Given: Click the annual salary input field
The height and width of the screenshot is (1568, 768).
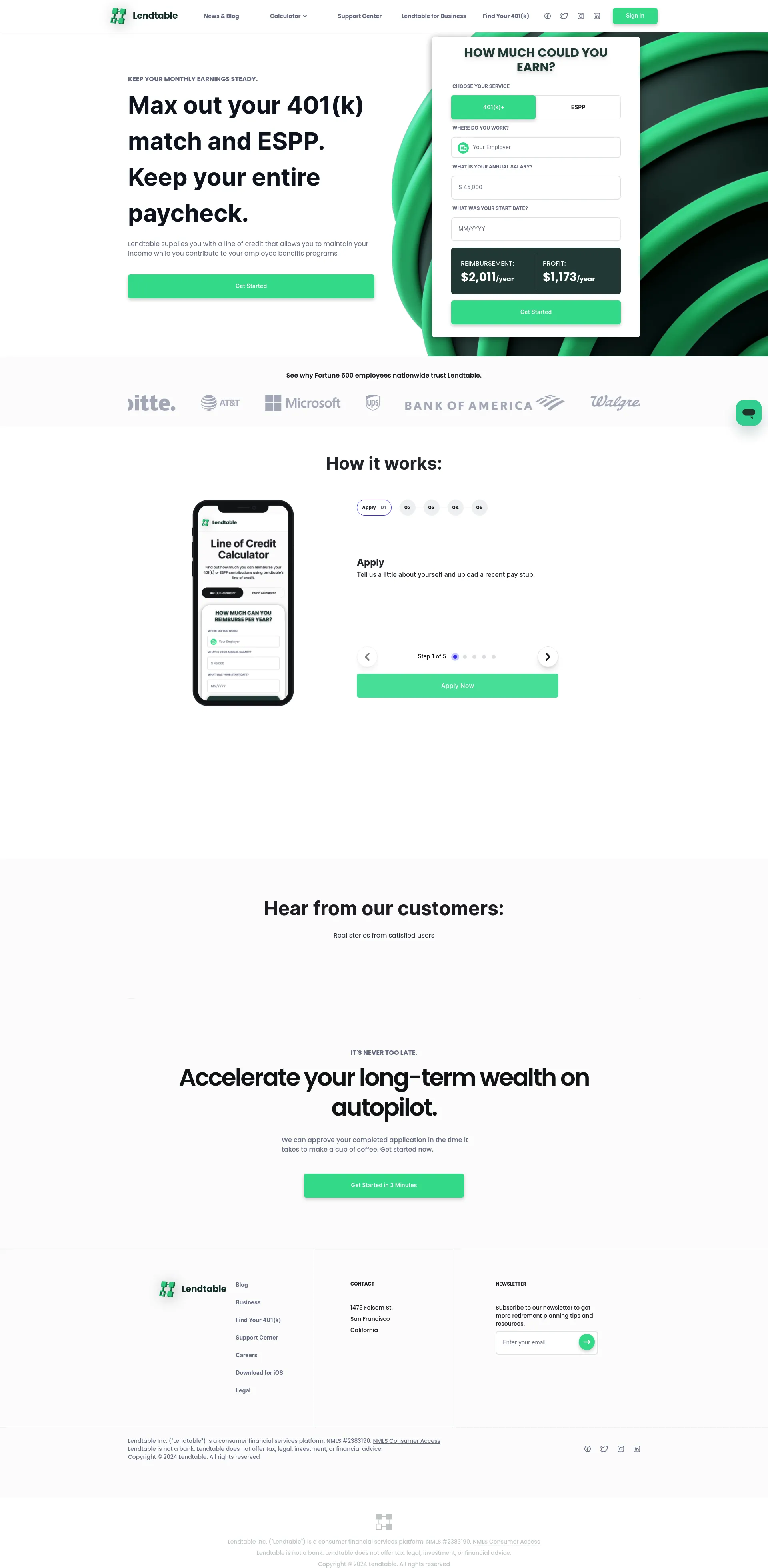Looking at the screenshot, I should click(535, 187).
